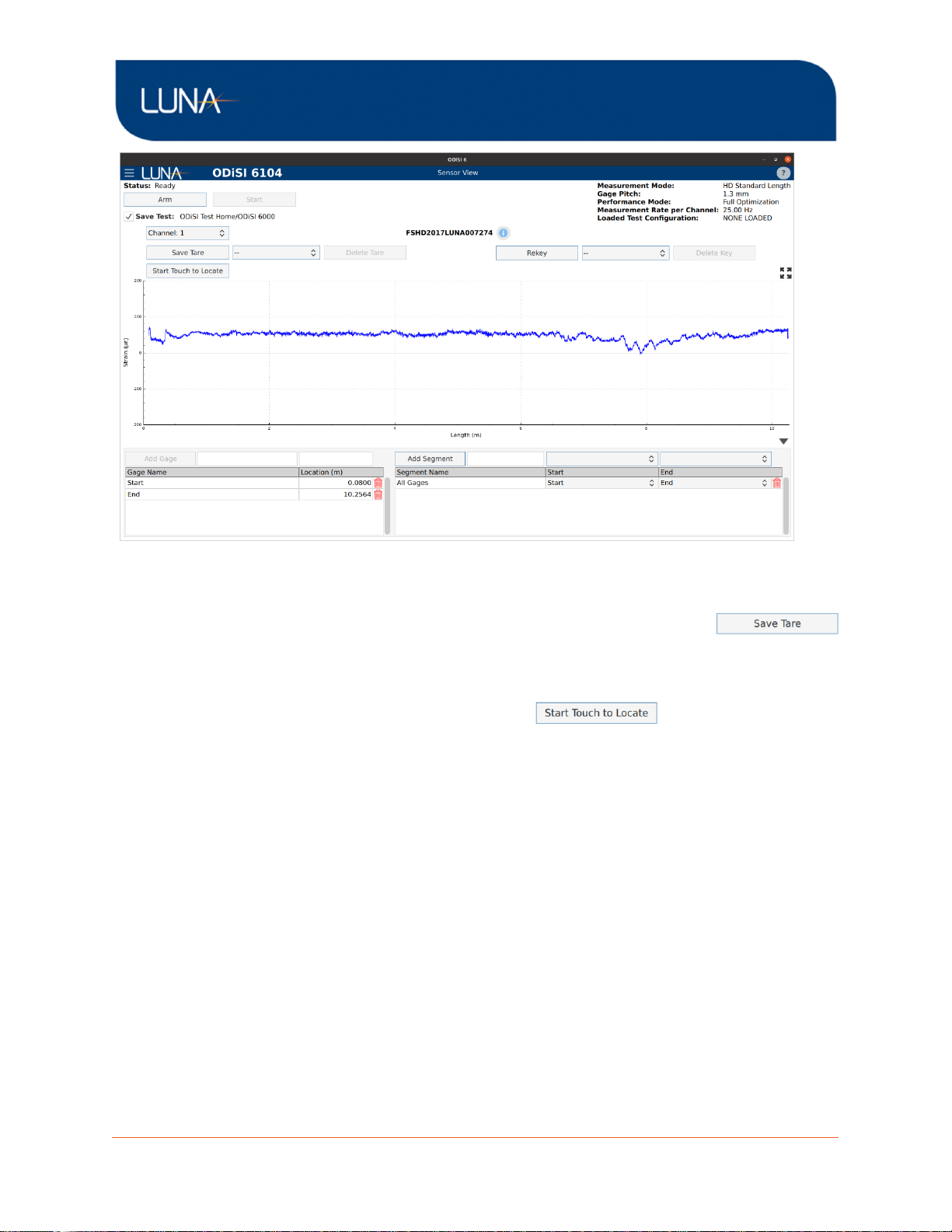Toggle the Save Test checkbox
Screen dimensions: 952x1232
tap(129, 217)
